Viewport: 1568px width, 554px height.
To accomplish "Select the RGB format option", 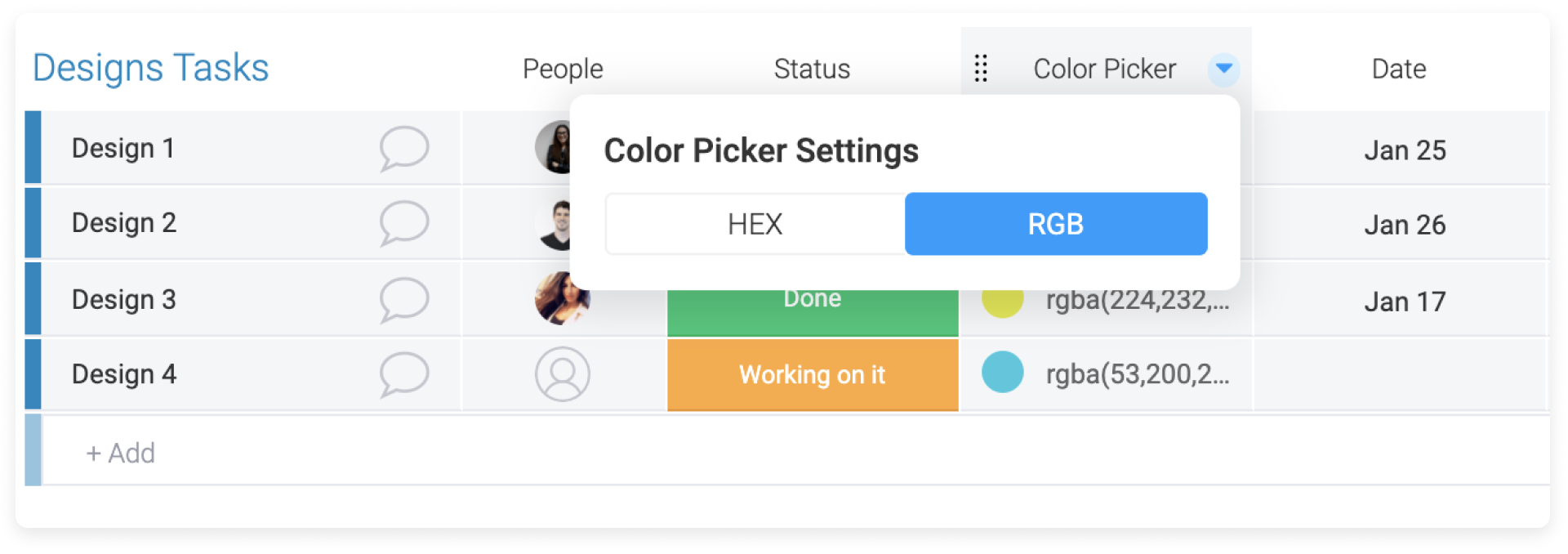I will pyautogui.click(x=1056, y=224).
